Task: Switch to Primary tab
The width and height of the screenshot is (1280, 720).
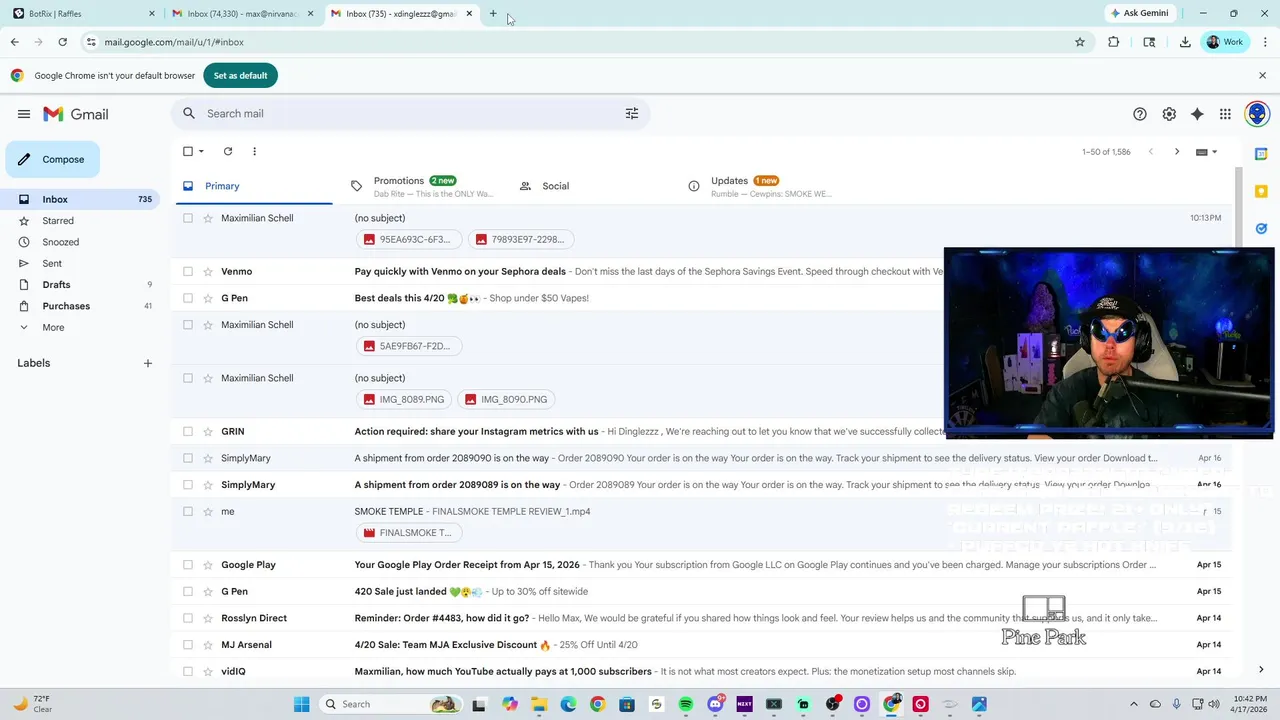Action: click(254, 186)
